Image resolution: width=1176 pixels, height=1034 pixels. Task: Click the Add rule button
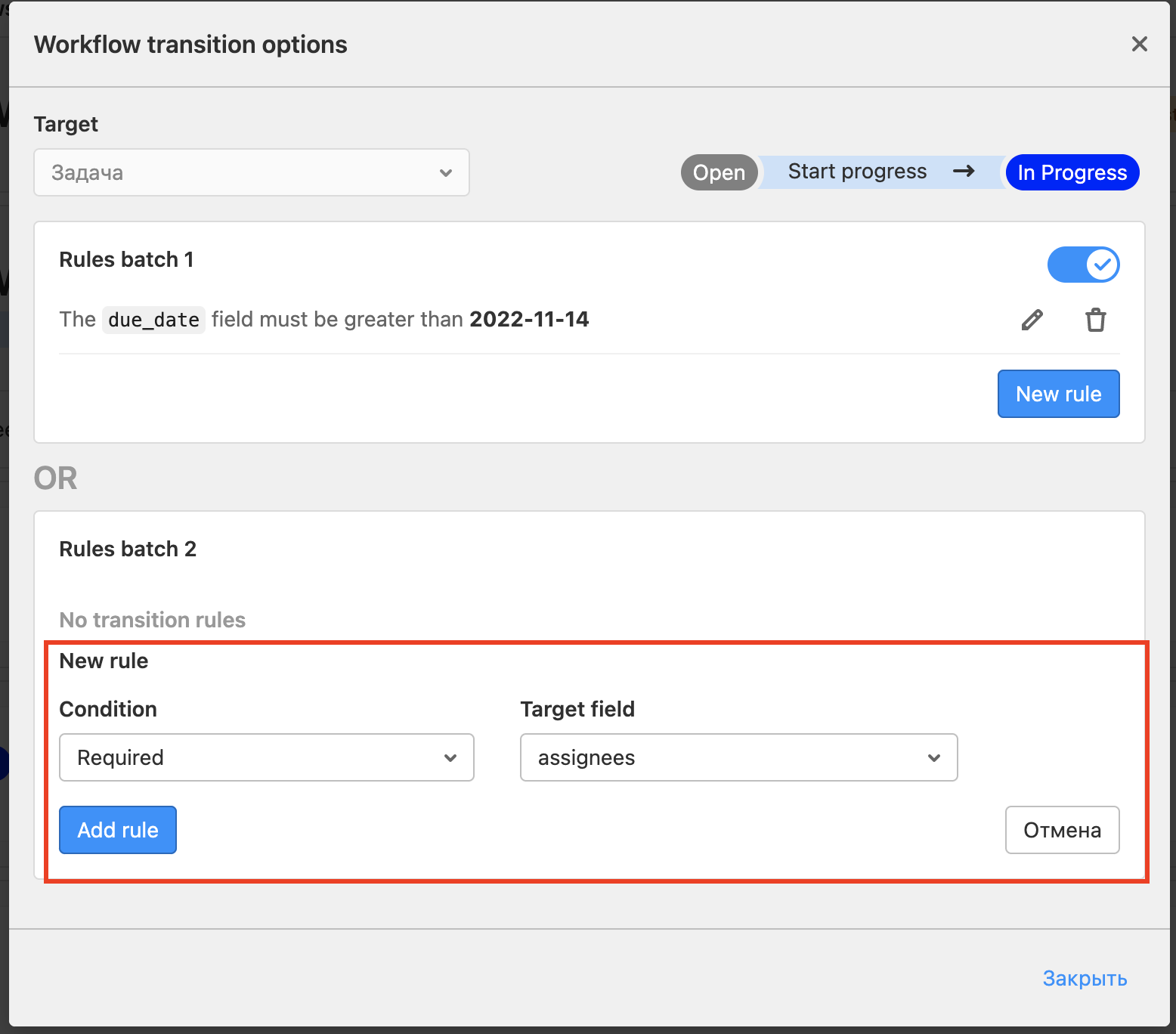pos(118,830)
